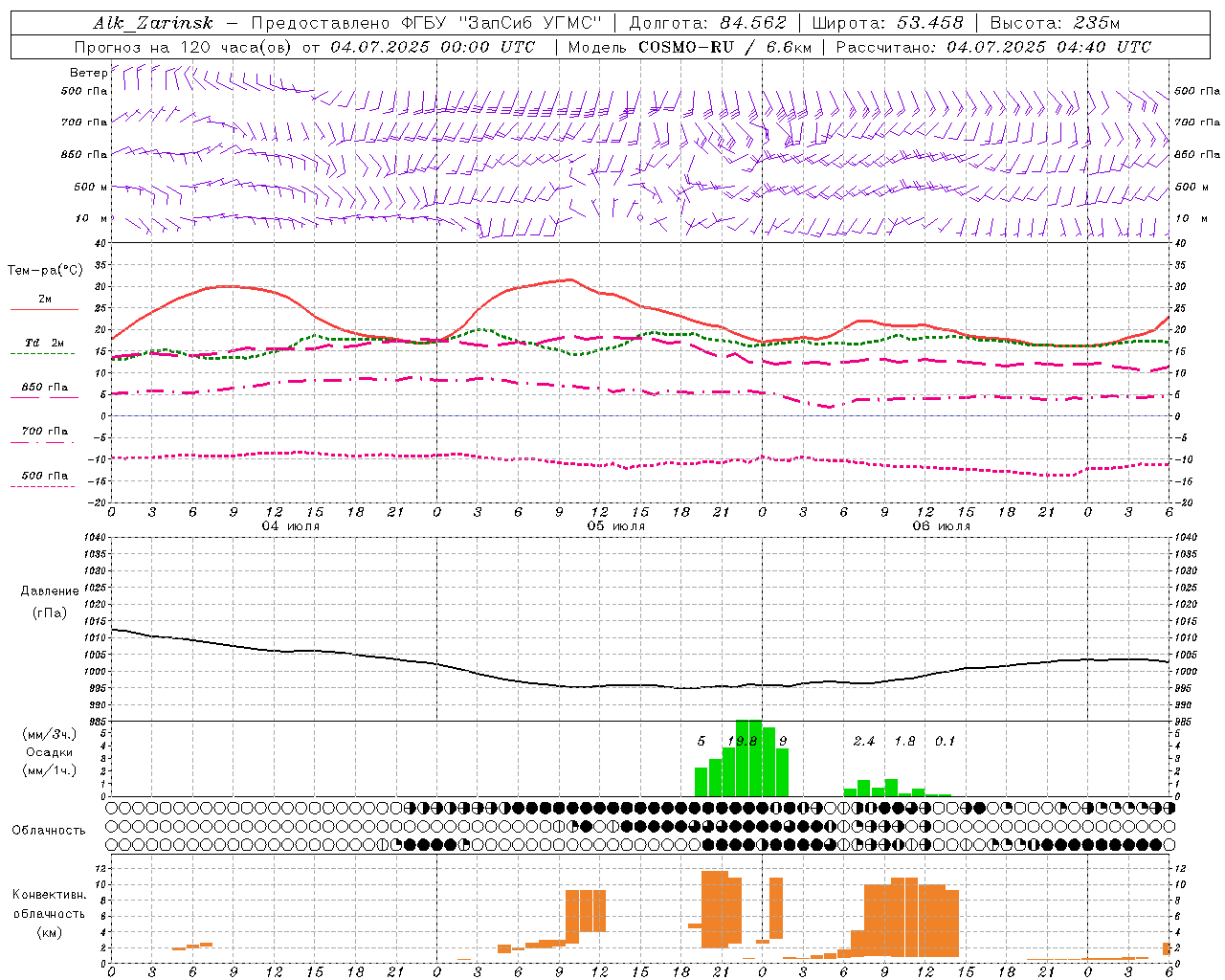Select the left 850 гПа wind level label
Image resolution: width=1225 pixels, height=980 pixels.
(x=83, y=154)
